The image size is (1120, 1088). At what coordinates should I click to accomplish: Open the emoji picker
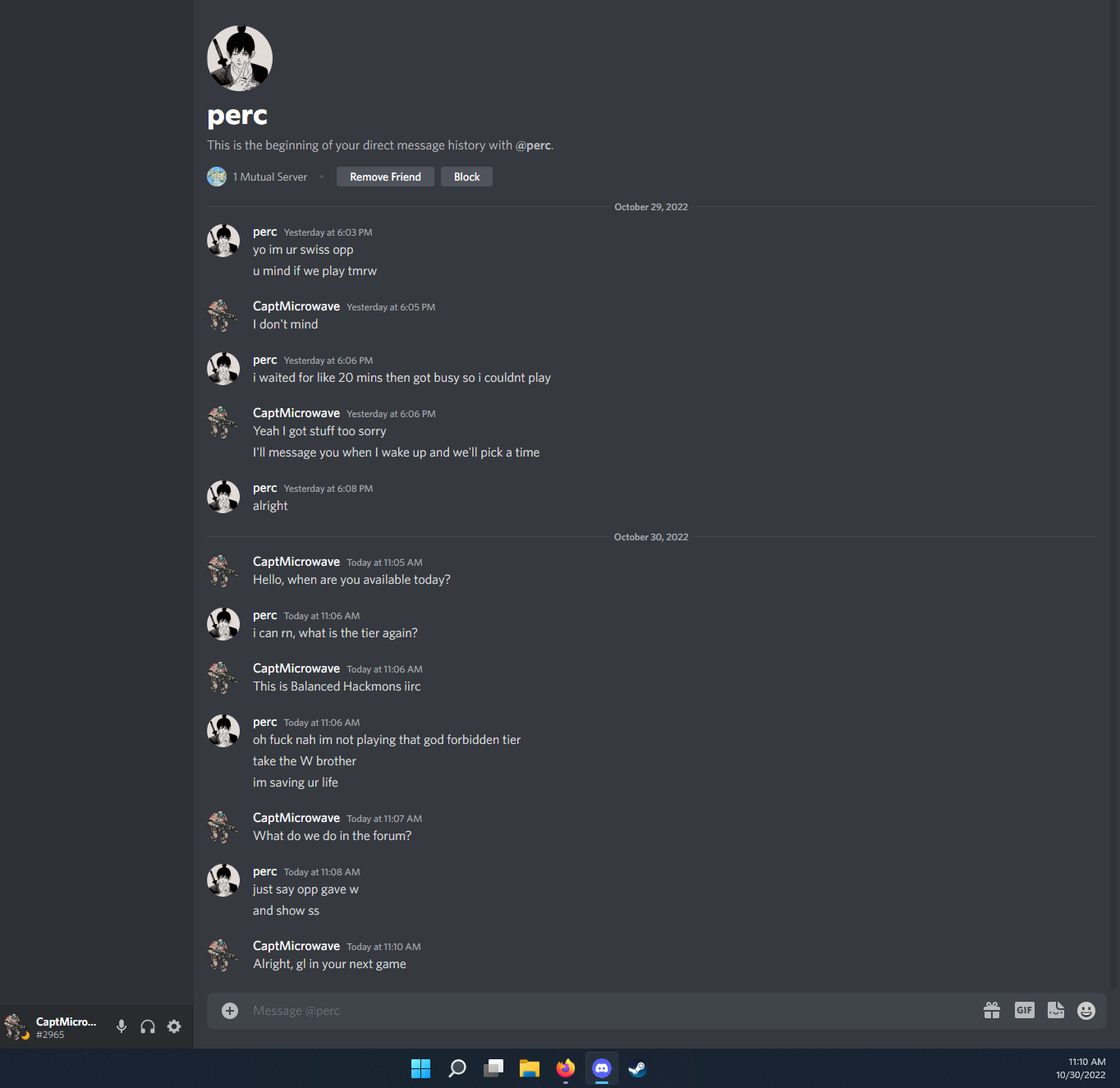tap(1086, 1011)
